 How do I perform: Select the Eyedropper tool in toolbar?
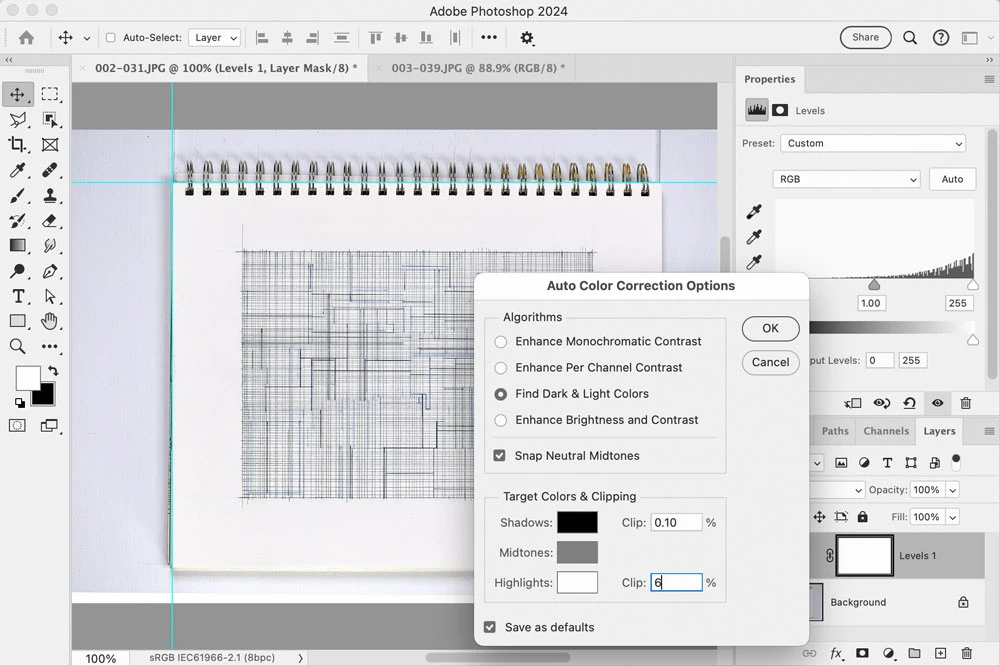(x=17, y=170)
